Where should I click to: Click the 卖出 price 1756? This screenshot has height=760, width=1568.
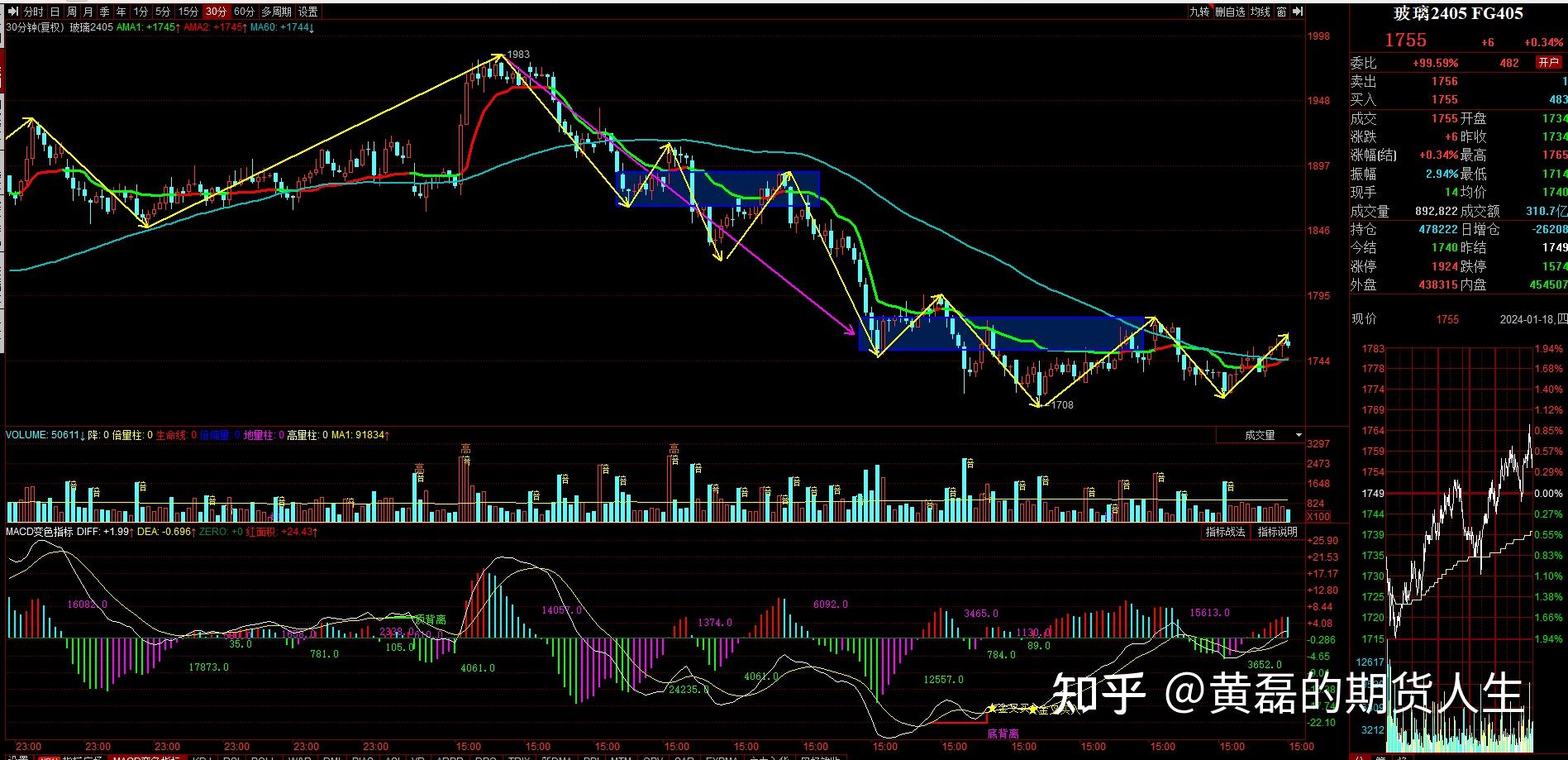click(1445, 81)
